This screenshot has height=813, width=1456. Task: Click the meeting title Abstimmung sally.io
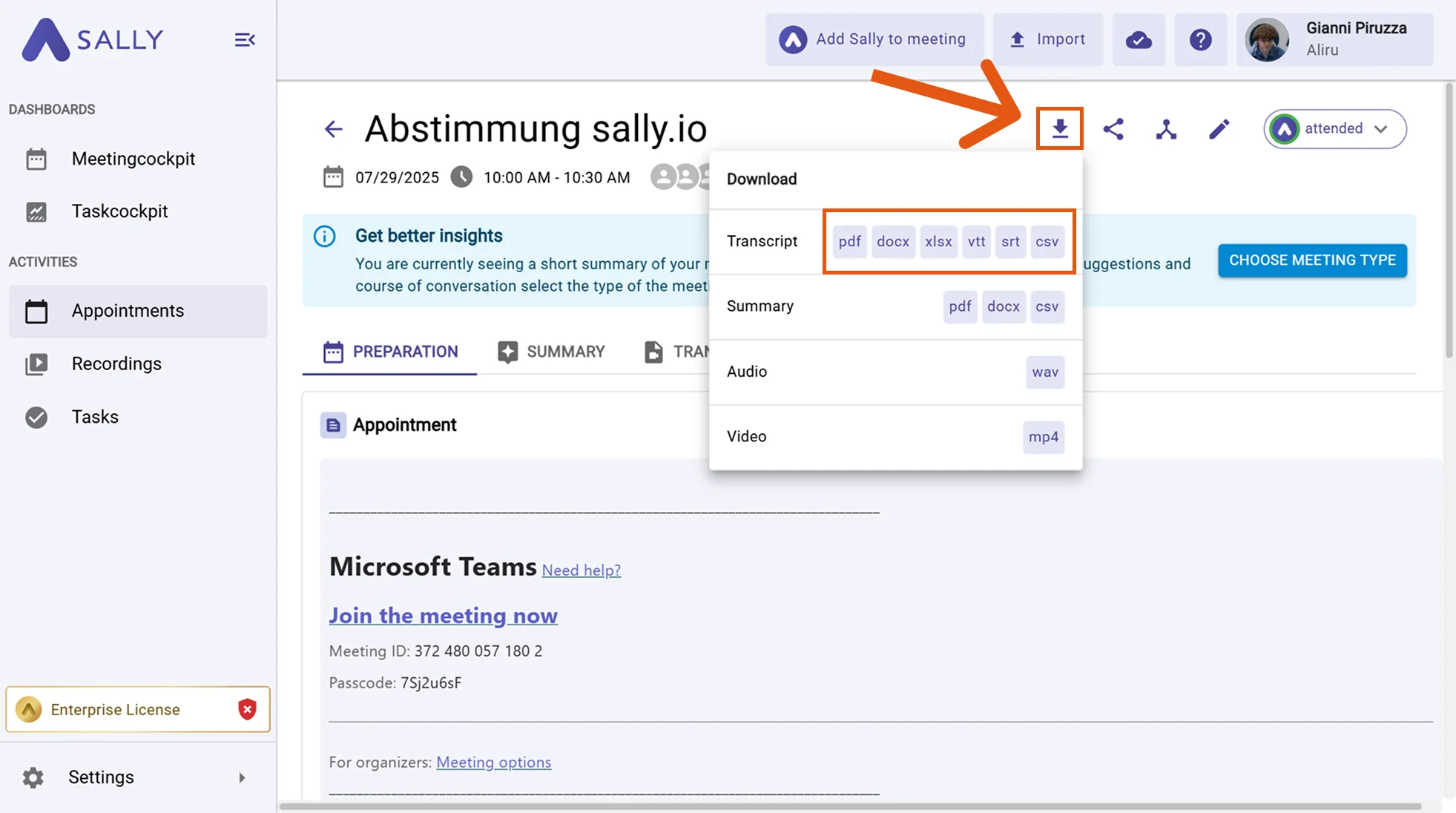tap(536, 128)
